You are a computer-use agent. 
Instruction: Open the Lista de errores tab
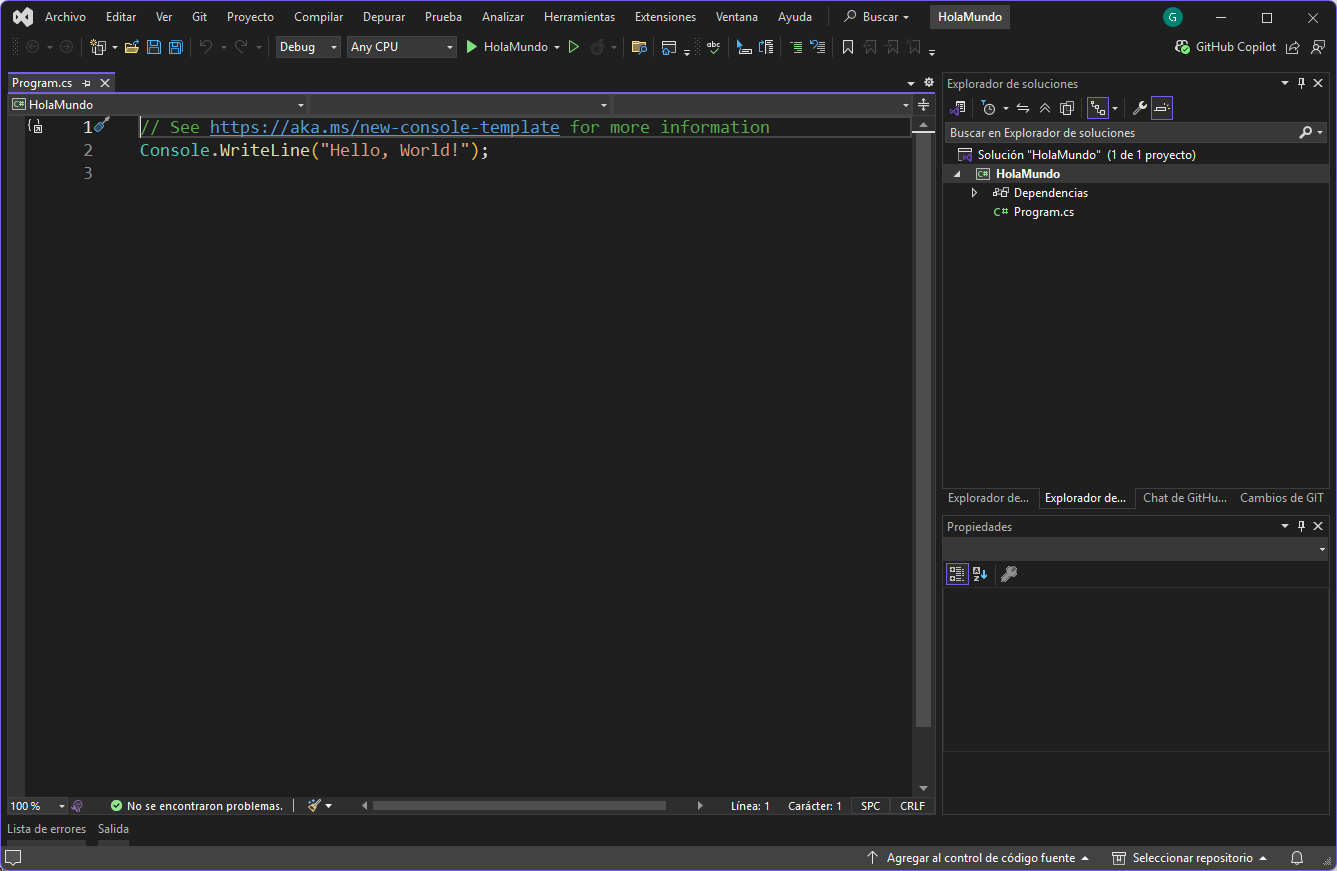click(x=46, y=829)
